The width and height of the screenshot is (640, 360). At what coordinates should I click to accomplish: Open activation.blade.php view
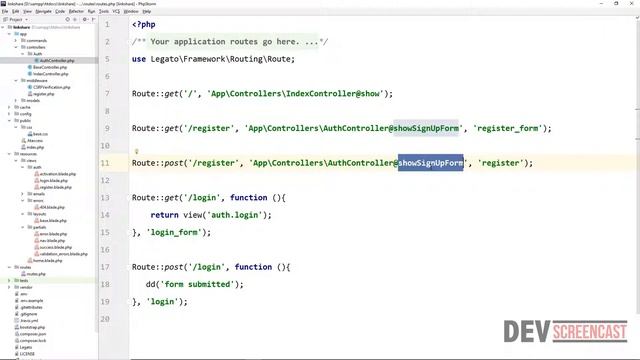point(55,174)
